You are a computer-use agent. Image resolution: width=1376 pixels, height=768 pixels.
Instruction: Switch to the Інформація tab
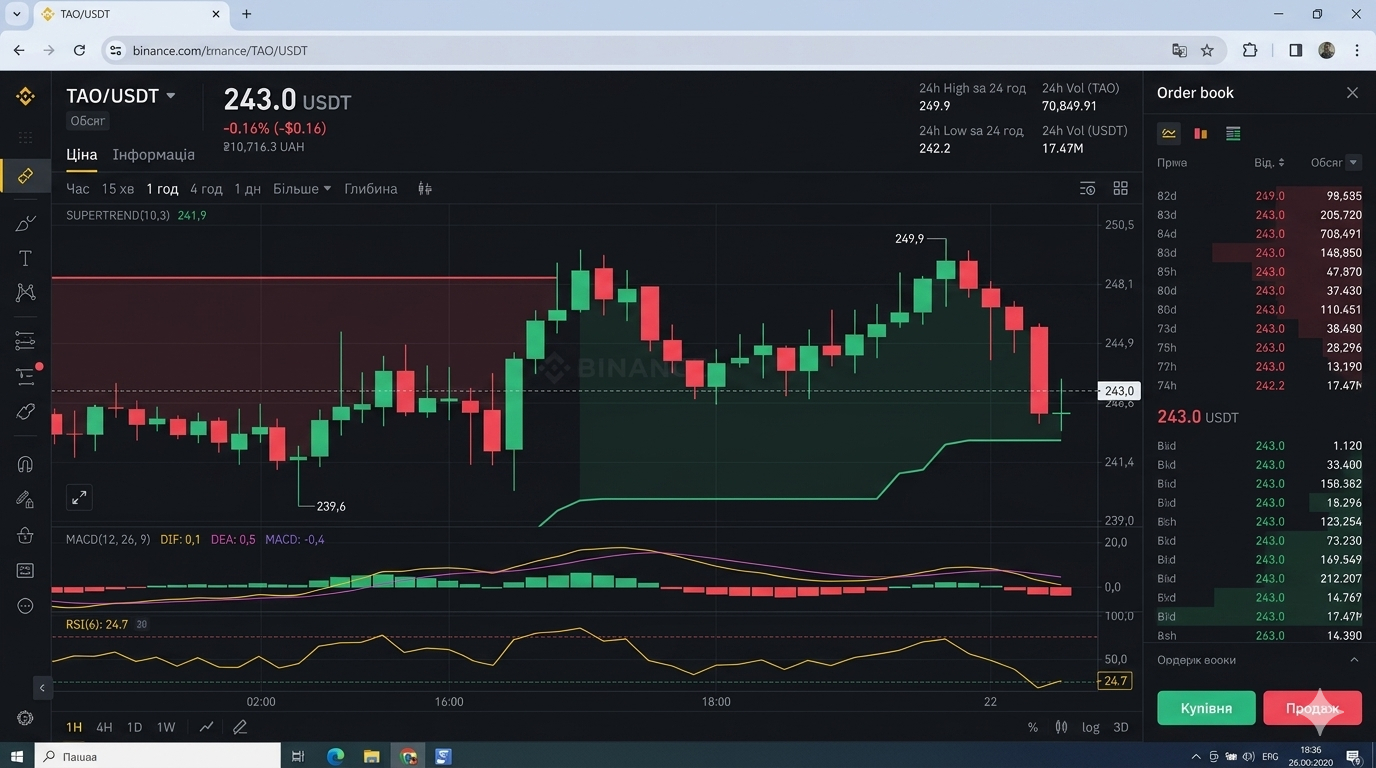coord(154,155)
